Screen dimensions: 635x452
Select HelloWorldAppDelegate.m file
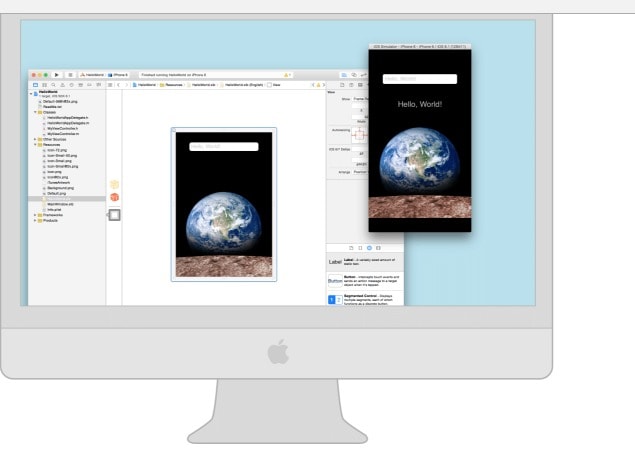pyautogui.click(x=66, y=123)
